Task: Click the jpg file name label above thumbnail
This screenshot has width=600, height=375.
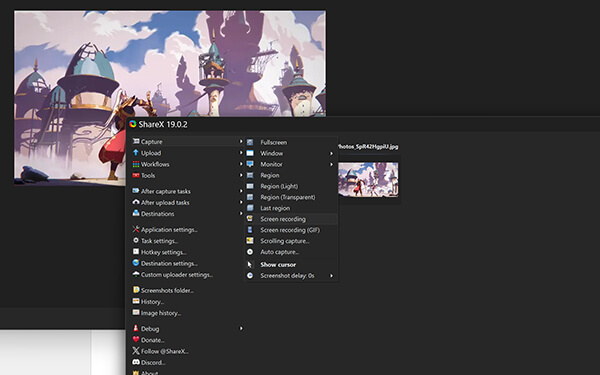Action: click(368, 146)
